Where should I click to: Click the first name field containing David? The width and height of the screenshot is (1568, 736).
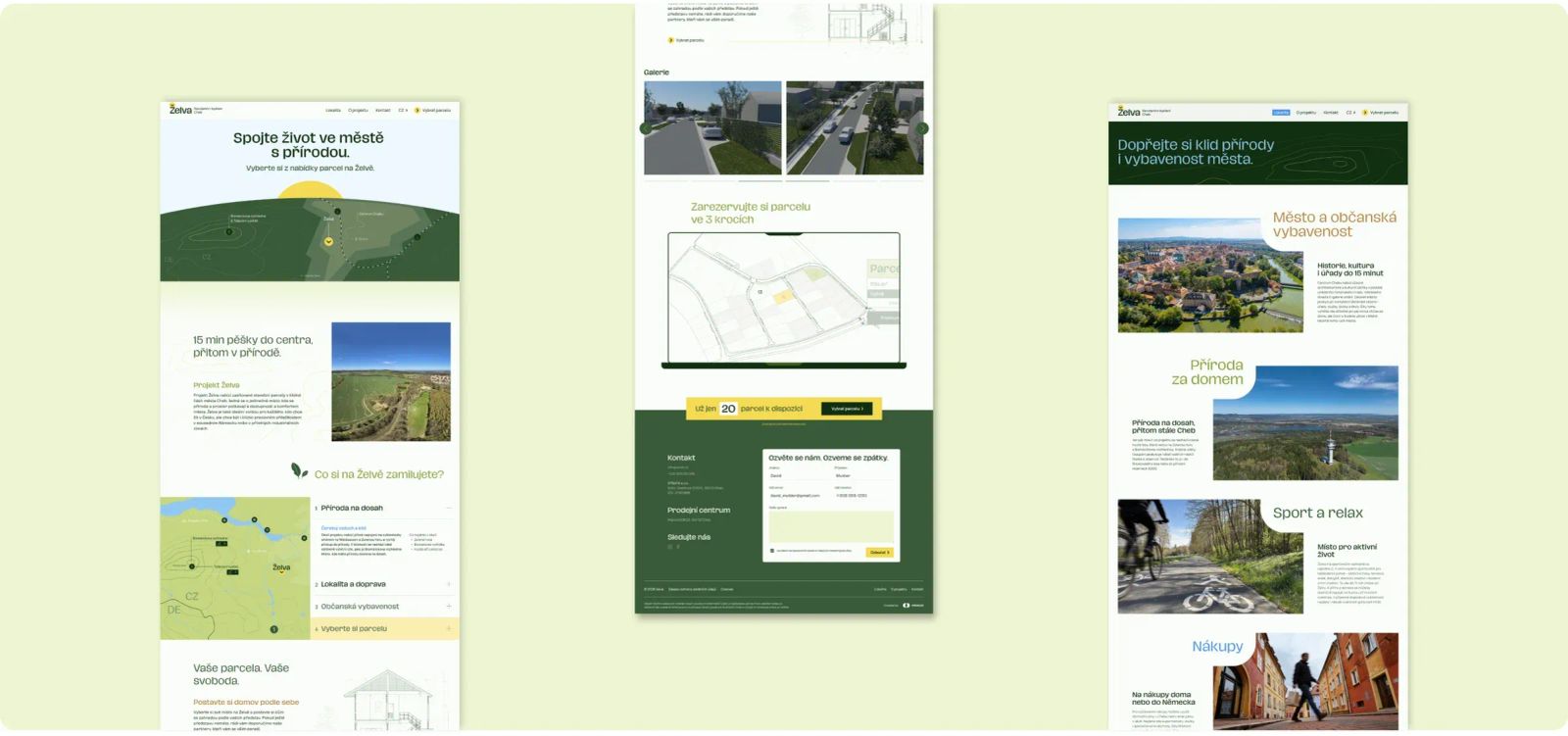[799, 475]
